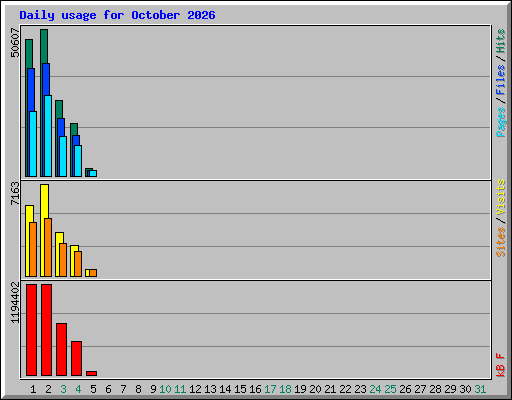Click the 1194402 KB axis value
The width and height of the screenshot is (512, 400).
tap(15, 303)
